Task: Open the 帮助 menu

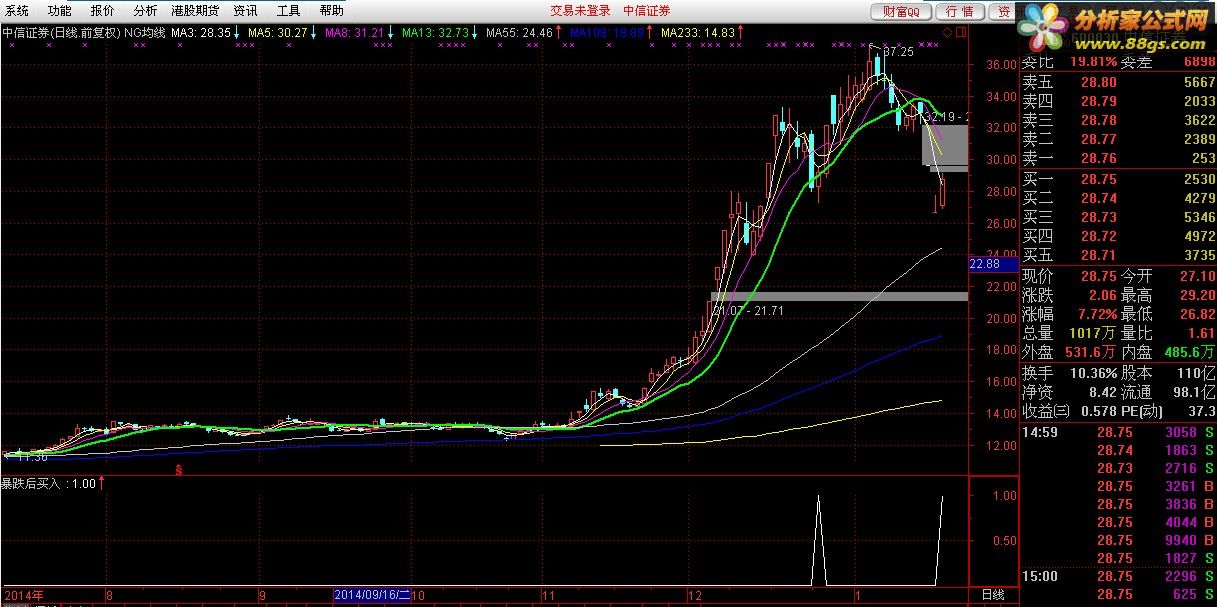Action: point(331,11)
